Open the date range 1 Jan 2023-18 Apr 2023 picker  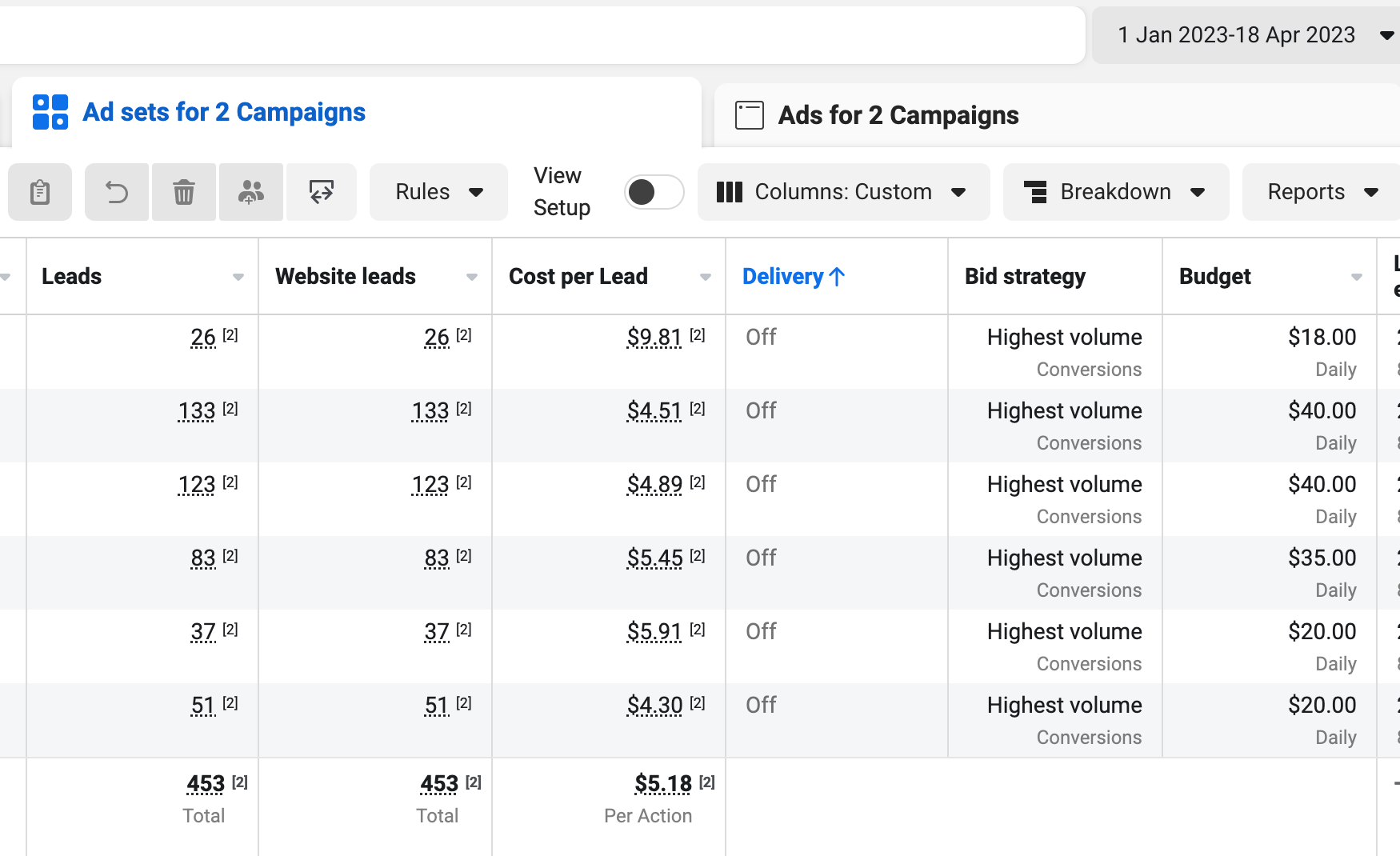[1246, 35]
